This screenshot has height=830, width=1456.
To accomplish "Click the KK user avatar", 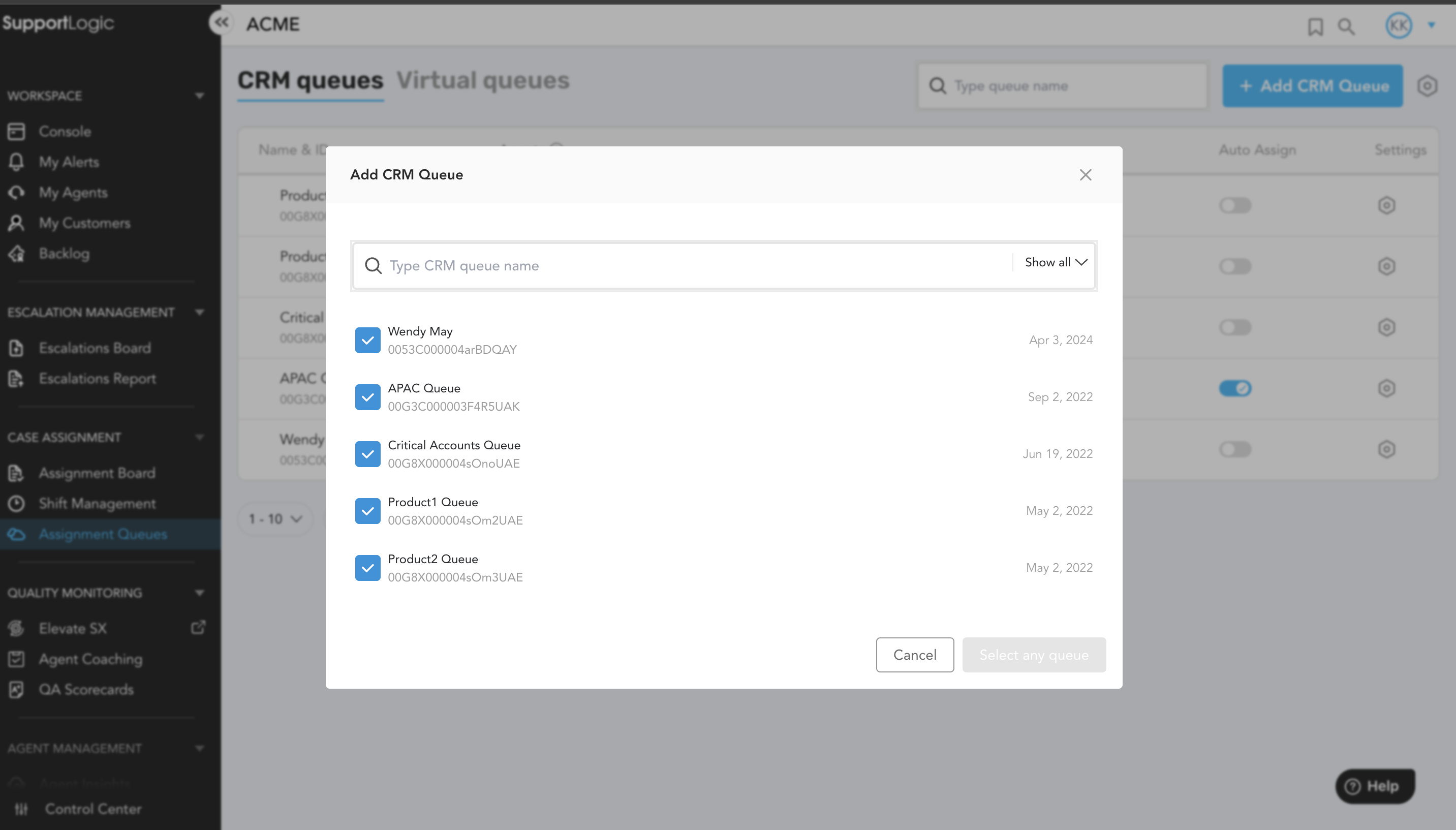I will [x=1399, y=25].
